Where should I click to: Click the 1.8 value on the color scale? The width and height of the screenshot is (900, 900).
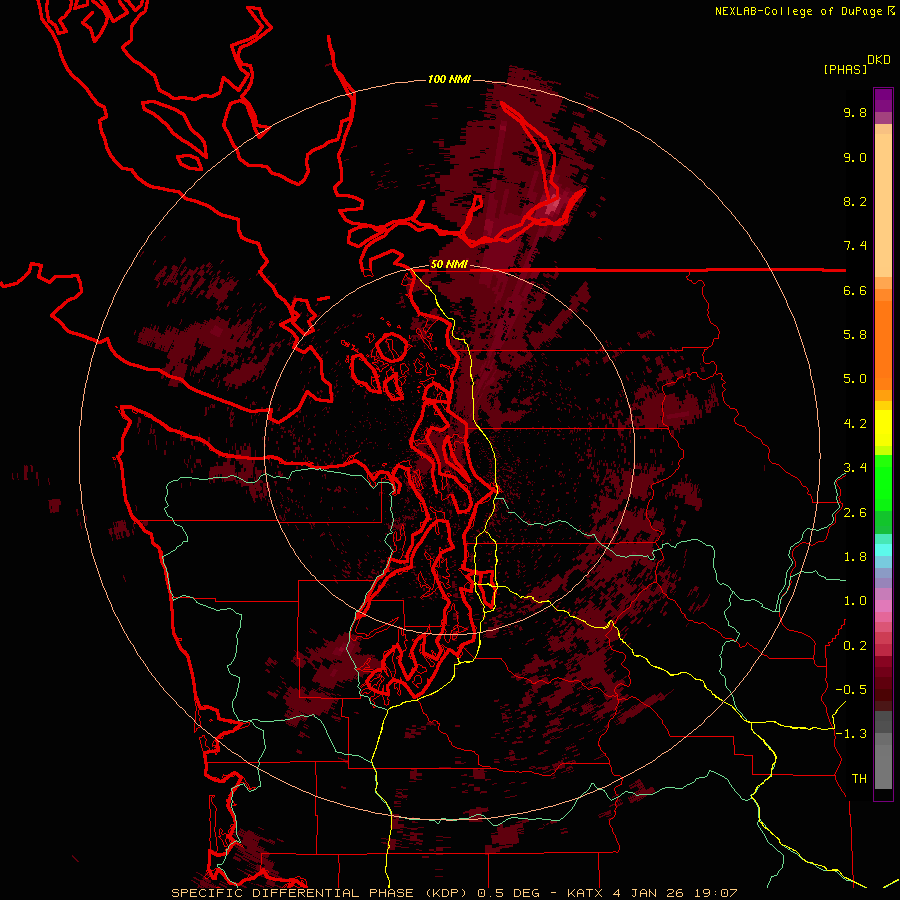855,557
